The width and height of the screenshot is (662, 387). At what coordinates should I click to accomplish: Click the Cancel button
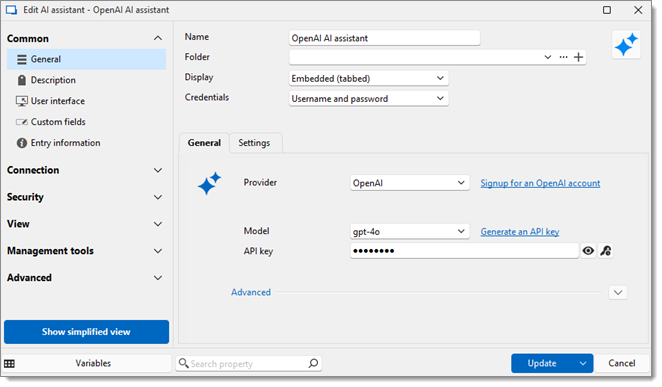621,363
